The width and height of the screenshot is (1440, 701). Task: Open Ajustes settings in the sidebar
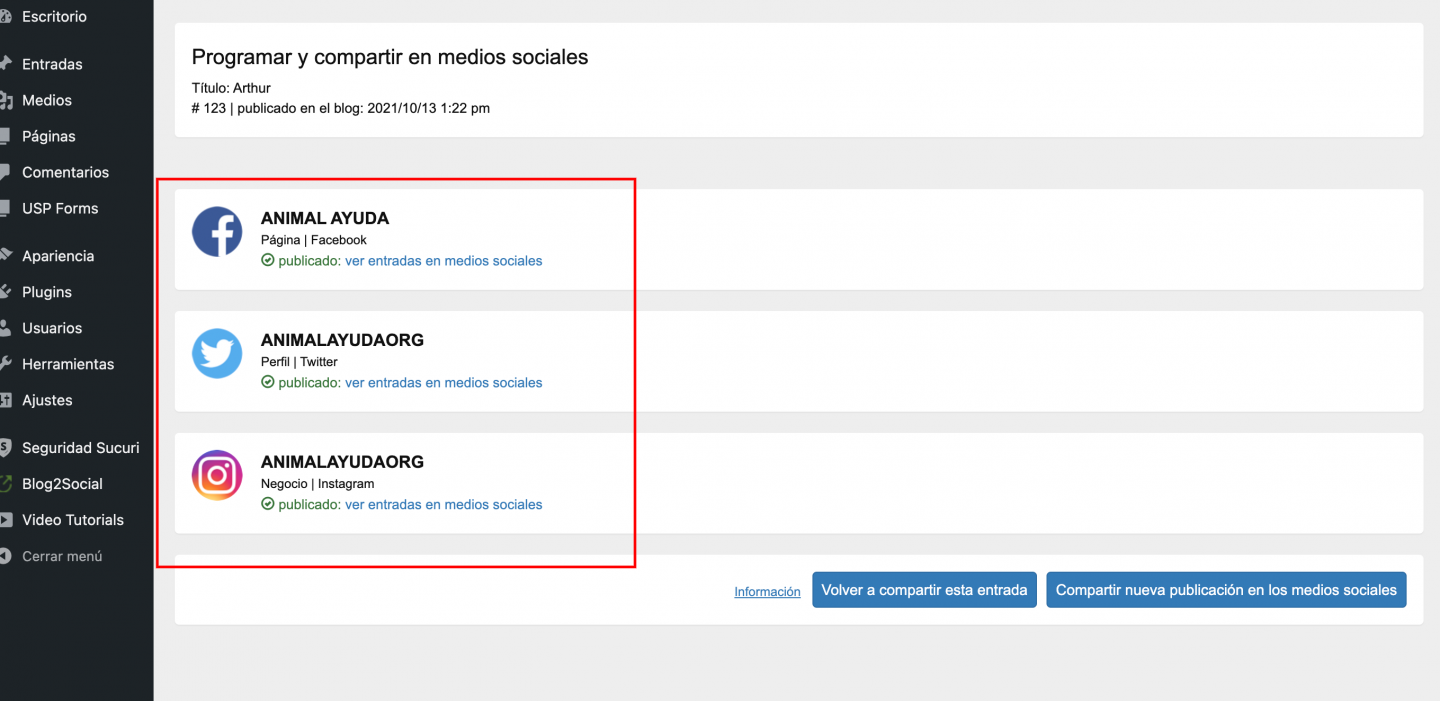tap(47, 400)
